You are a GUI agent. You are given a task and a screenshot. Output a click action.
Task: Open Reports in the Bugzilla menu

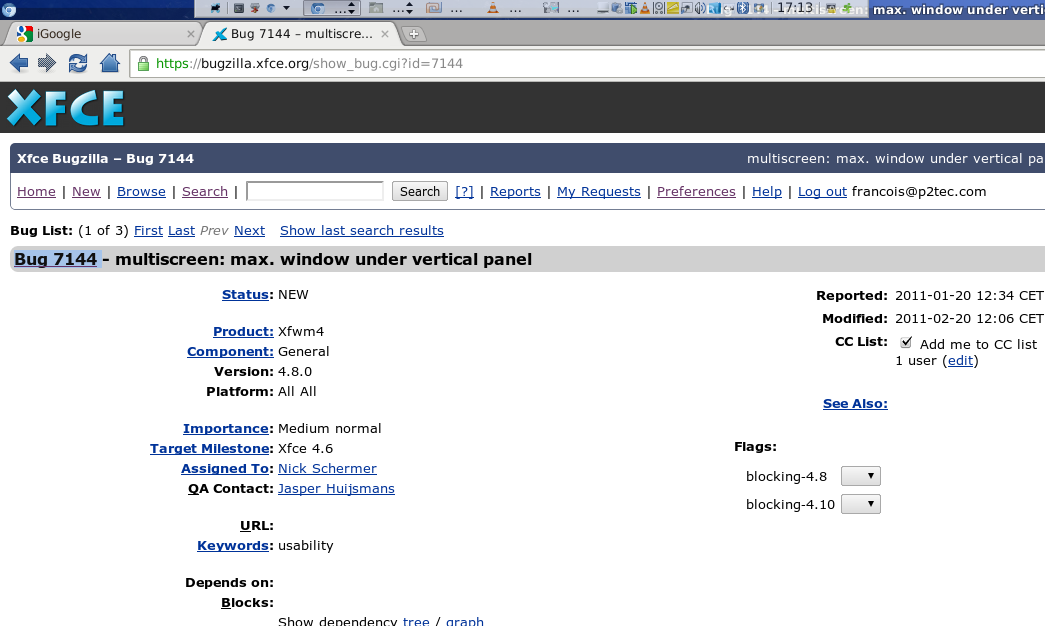tap(515, 191)
